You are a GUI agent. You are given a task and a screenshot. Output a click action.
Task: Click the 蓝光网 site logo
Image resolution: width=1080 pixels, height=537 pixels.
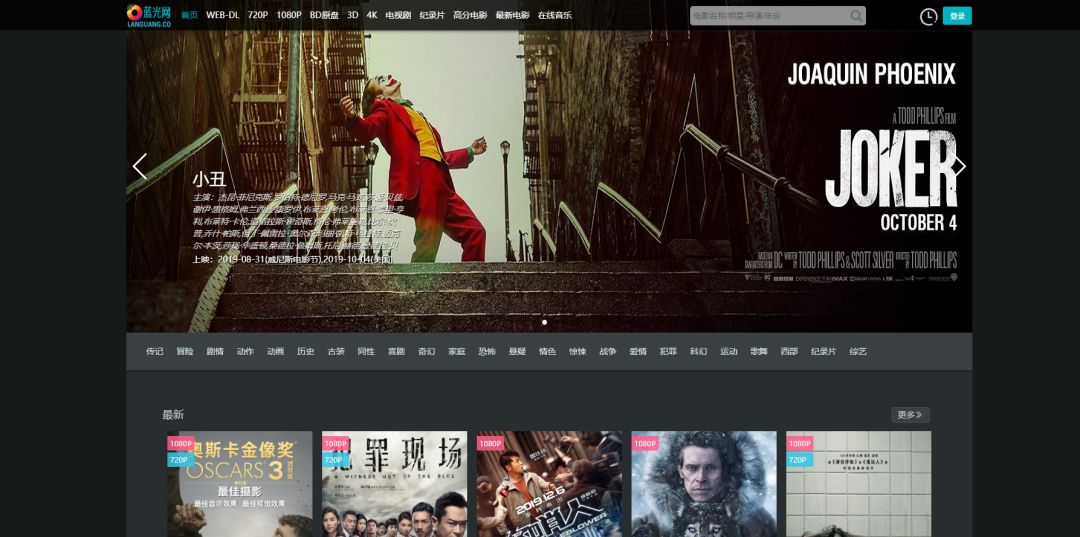pos(149,15)
